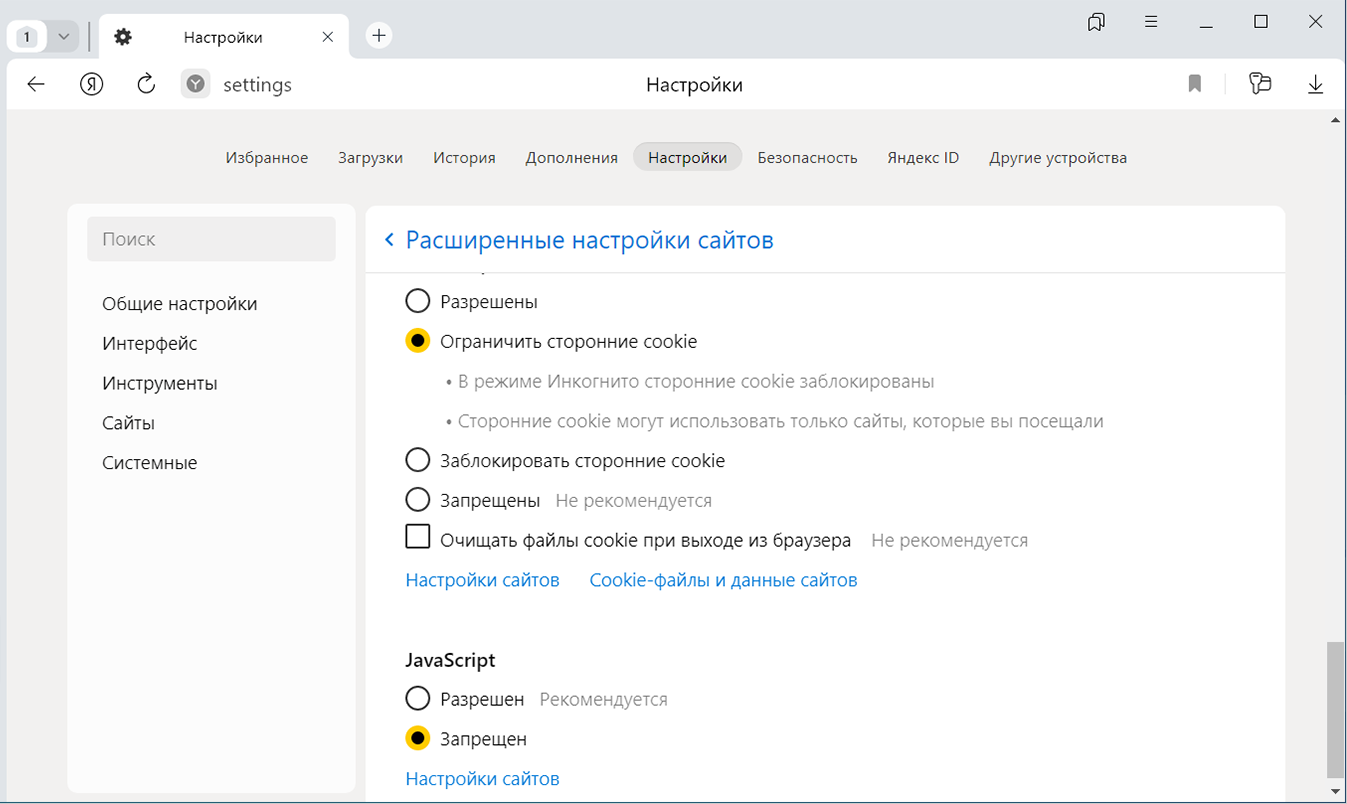Screen dimensions: 1347x804
Task: Click the Поиск settings search field
Action: coord(211,239)
